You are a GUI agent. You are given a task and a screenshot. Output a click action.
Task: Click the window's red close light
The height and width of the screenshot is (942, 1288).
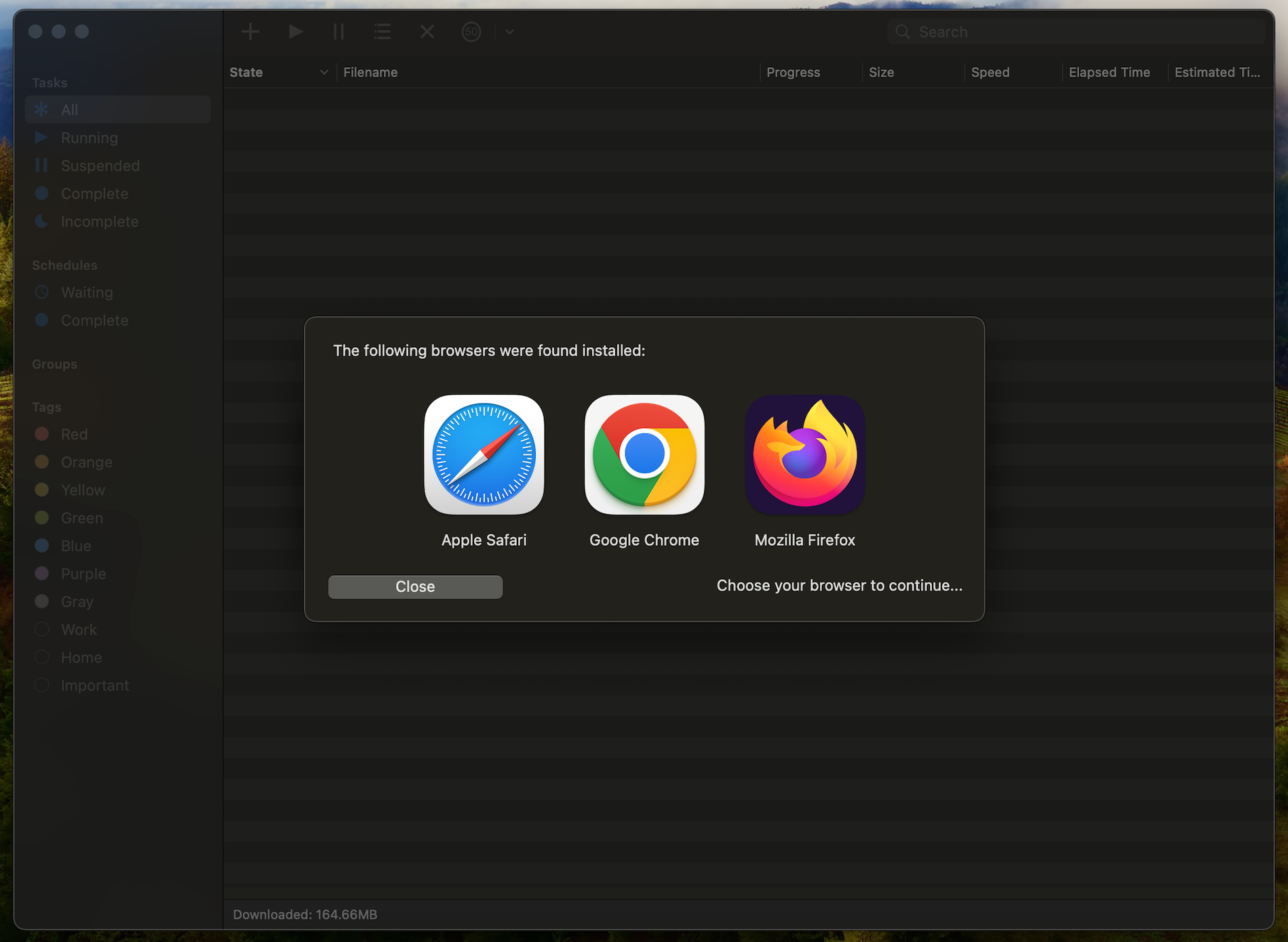coord(36,31)
